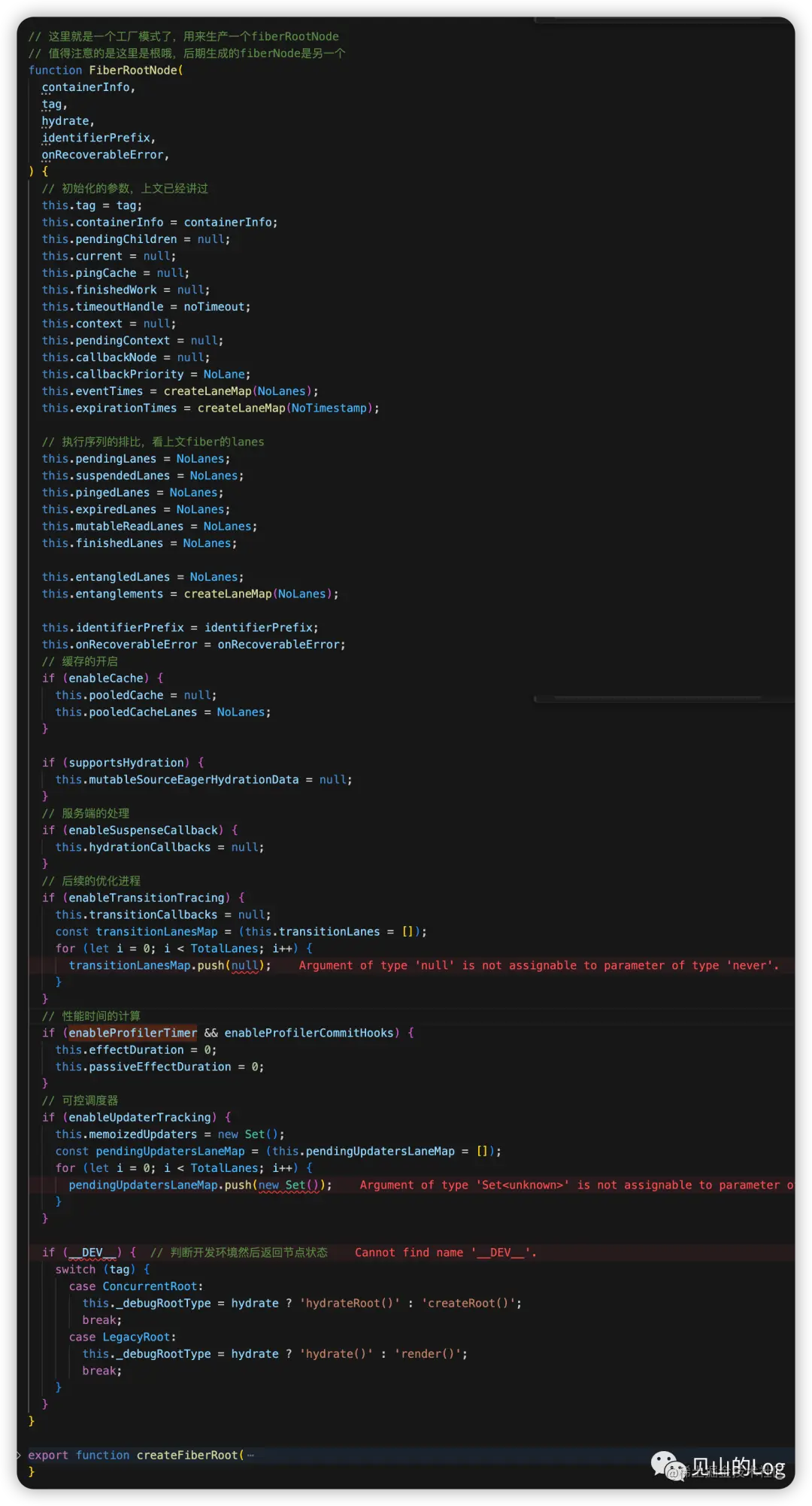Viewport: 812px width, 1506px height.
Task: Click 'this.pingCache = null;' line
Action: click(116, 273)
